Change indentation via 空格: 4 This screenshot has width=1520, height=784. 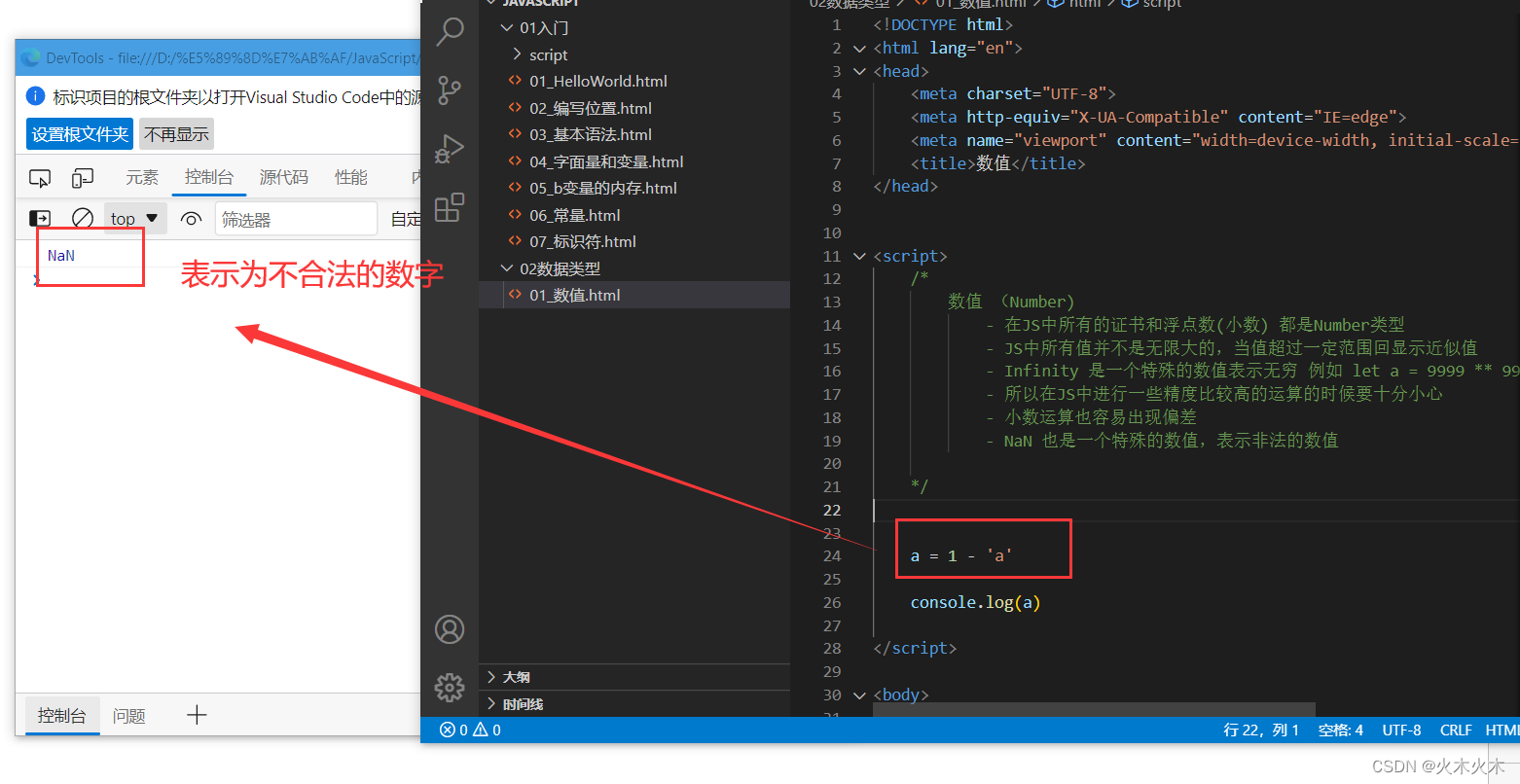[1341, 730]
